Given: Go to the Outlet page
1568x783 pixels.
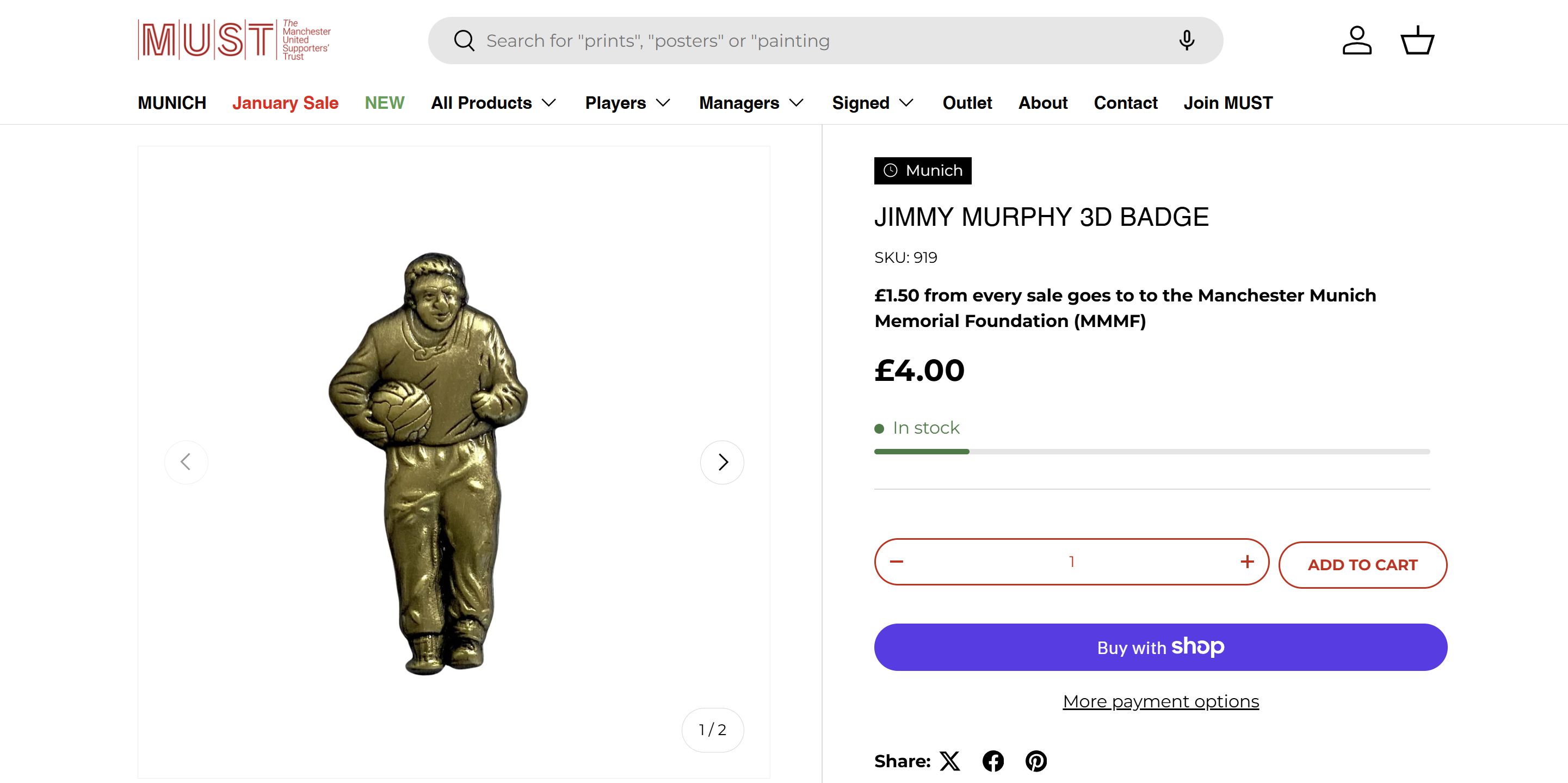Looking at the screenshot, I should click(x=967, y=103).
